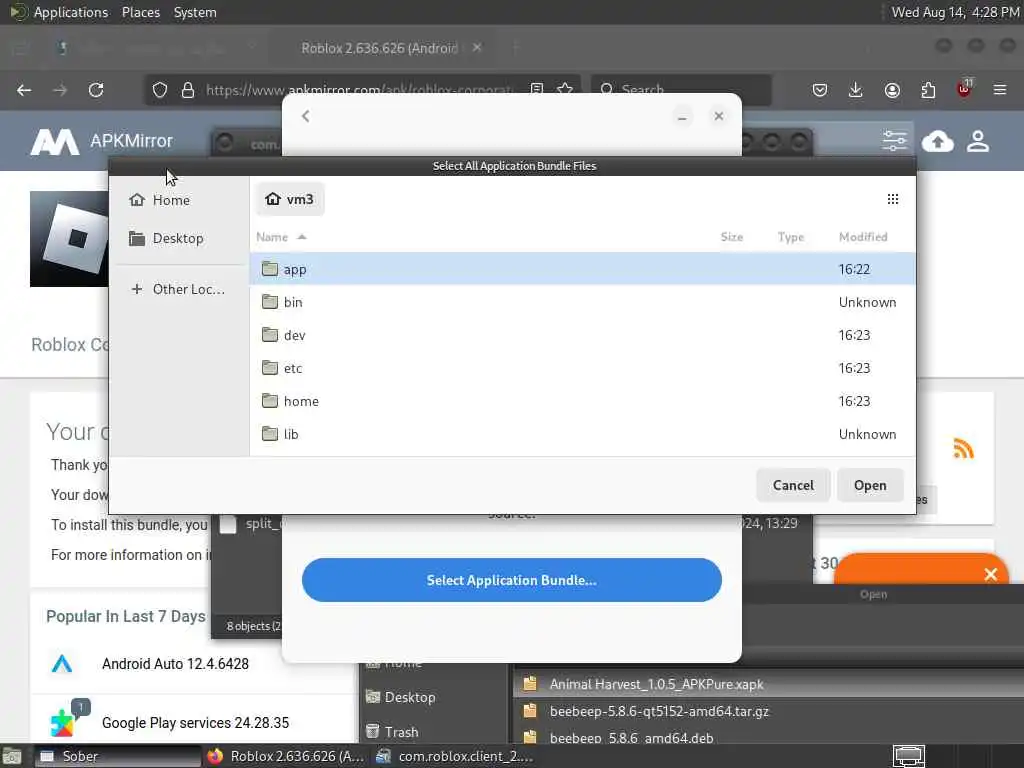Click the Firefox Search field
This screenshot has width=1024, height=768.
681,89
